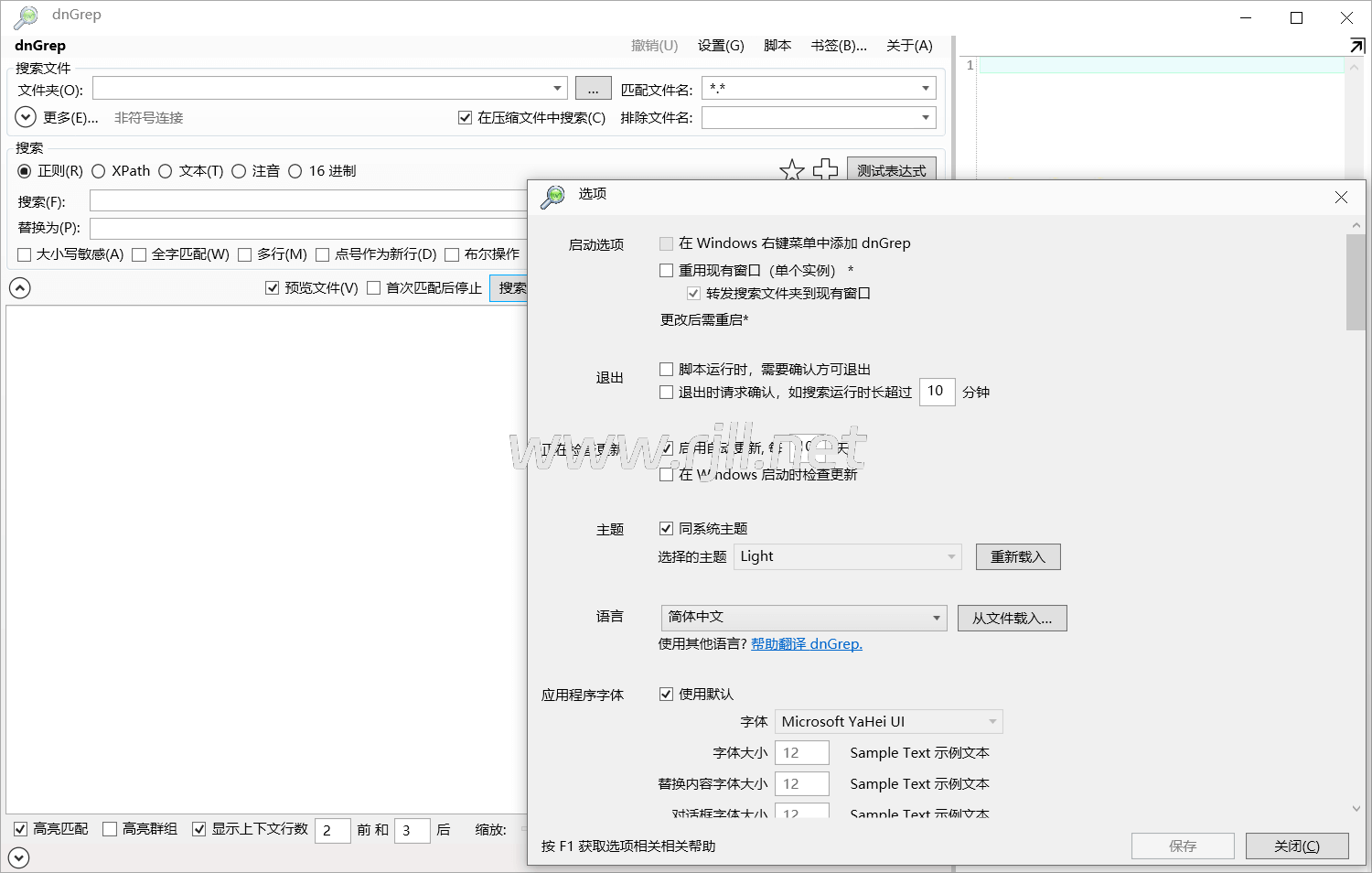The image size is (1372, 873).
Task: Enable 大小写敏感(A) checkbox
Action: click(25, 254)
